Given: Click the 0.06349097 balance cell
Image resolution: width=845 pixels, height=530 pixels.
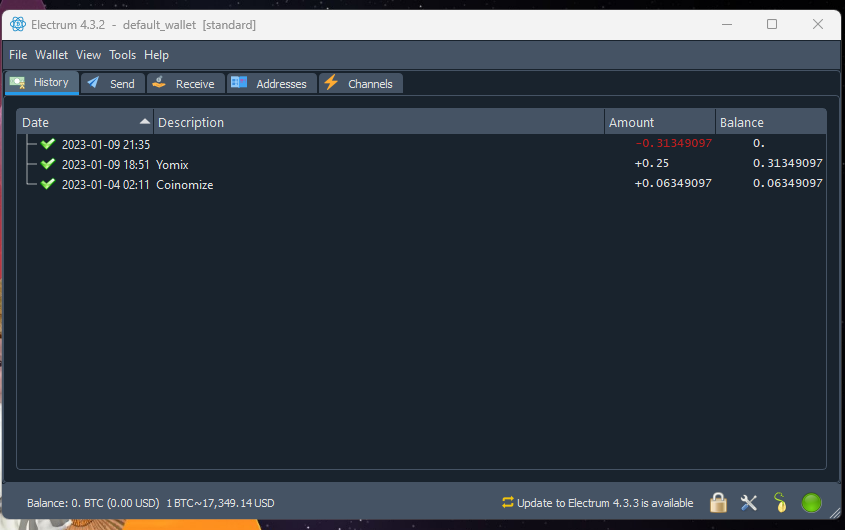Looking at the screenshot, I should coord(788,183).
